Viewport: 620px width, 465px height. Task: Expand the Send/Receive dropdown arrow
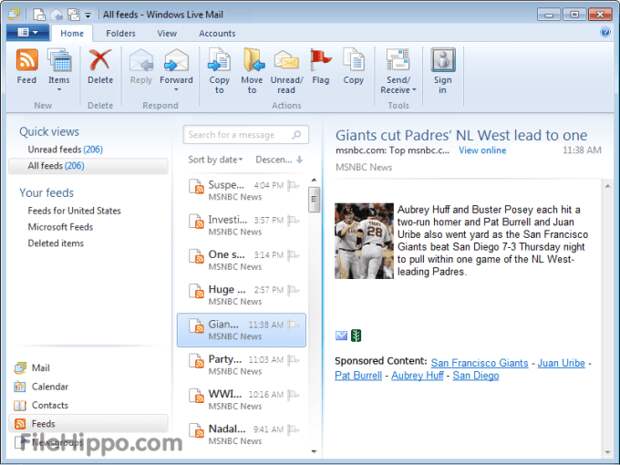414,90
